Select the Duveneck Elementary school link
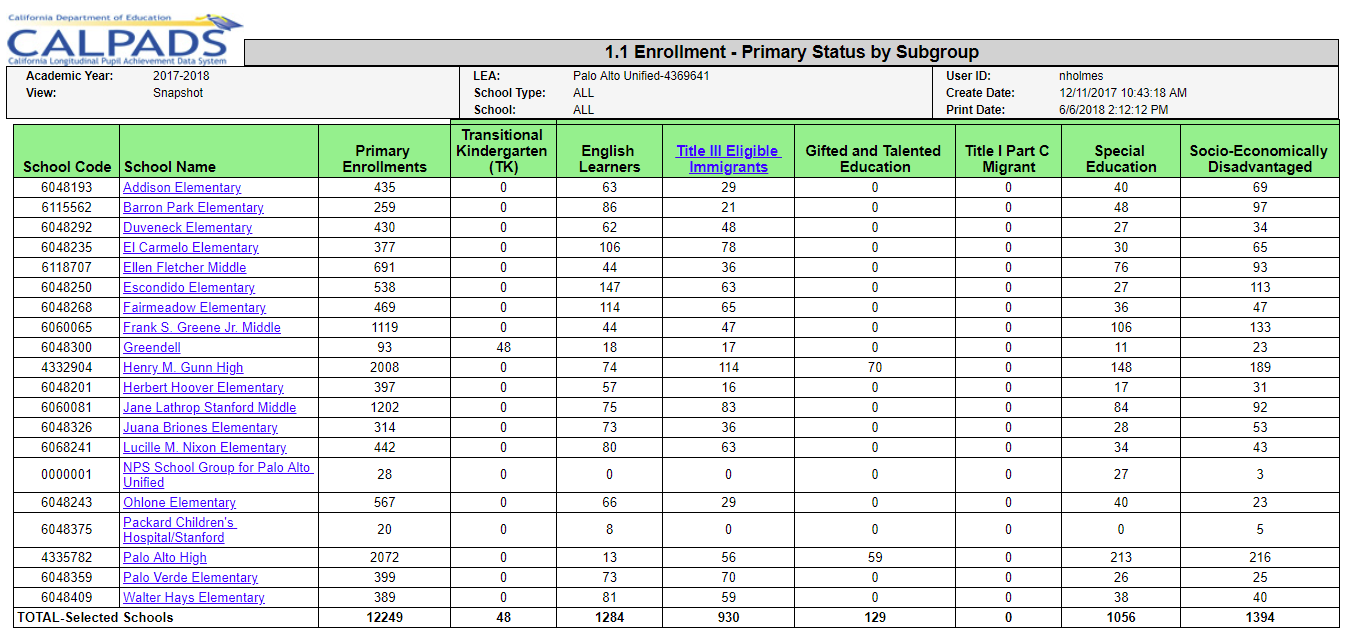1349x628 pixels. coord(187,228)
